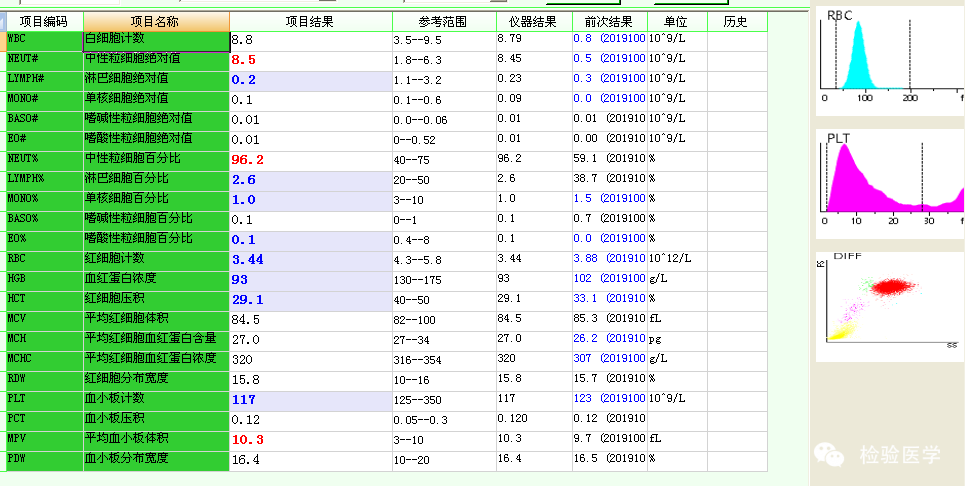Select the 淋巴细胞绝对值 name cell
The height and width of the screenshot is (487, 966).
[156, 81]
